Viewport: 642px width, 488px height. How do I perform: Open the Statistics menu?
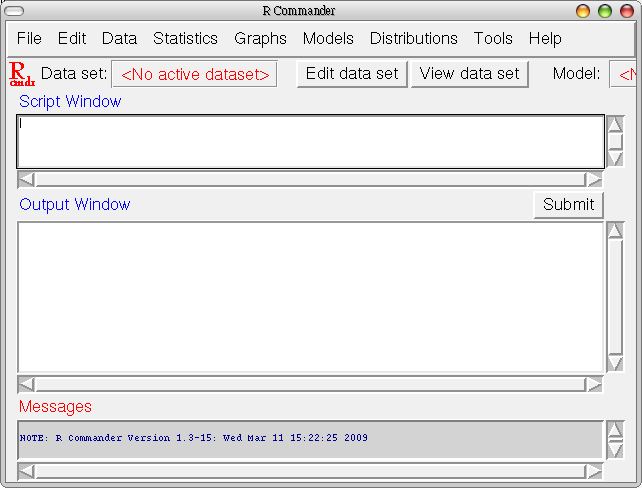pyautogui.click(x=185, y=39)
